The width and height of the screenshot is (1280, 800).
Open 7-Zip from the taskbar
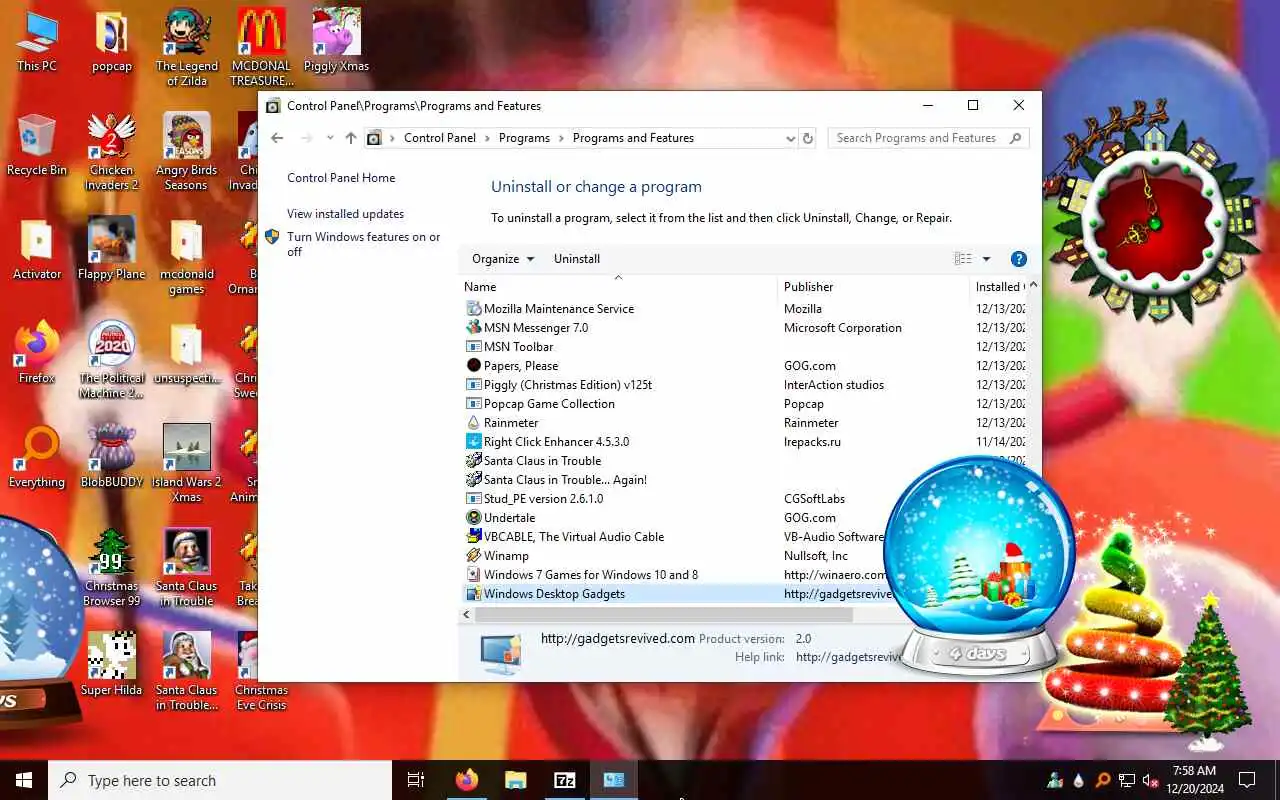[564, 780]
